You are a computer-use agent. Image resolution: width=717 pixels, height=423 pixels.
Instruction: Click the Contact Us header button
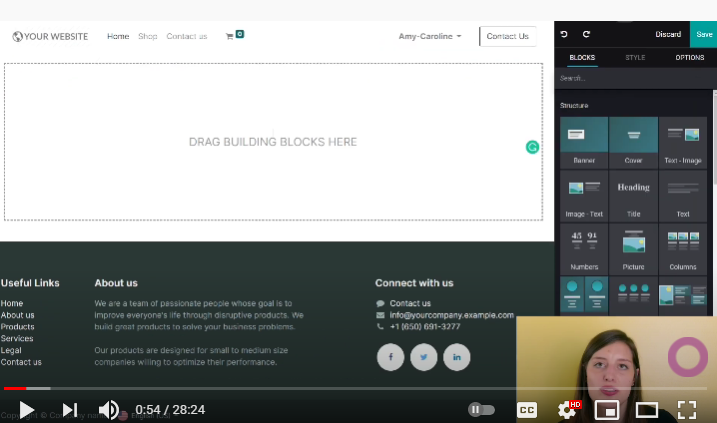508,36
